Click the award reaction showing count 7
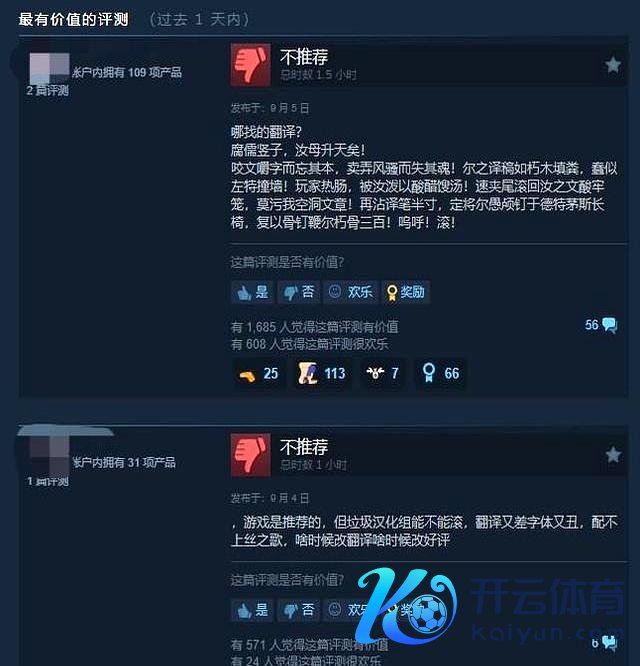 [383, 374]
